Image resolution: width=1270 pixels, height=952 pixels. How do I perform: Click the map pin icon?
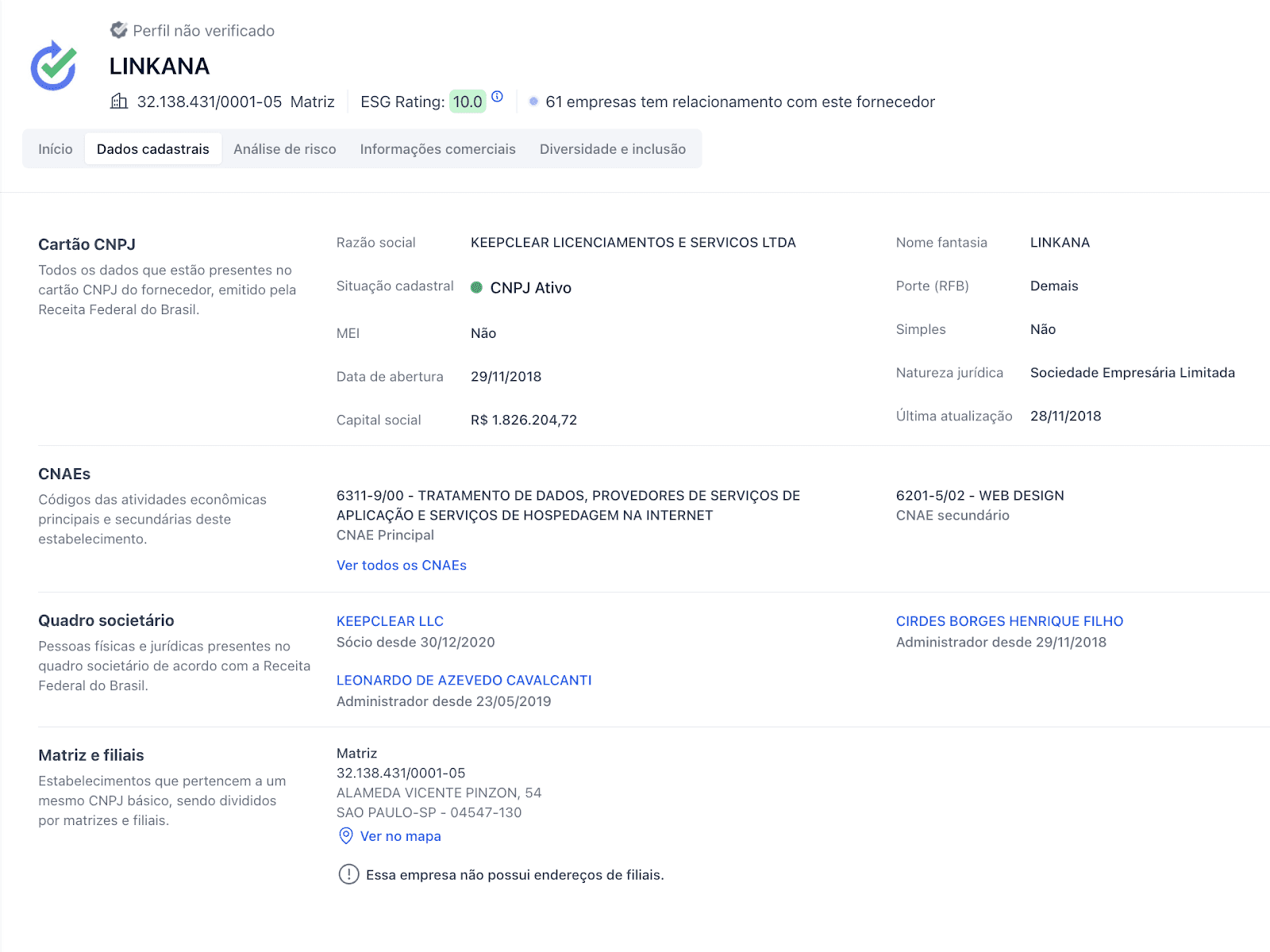(x=346, y=835)
